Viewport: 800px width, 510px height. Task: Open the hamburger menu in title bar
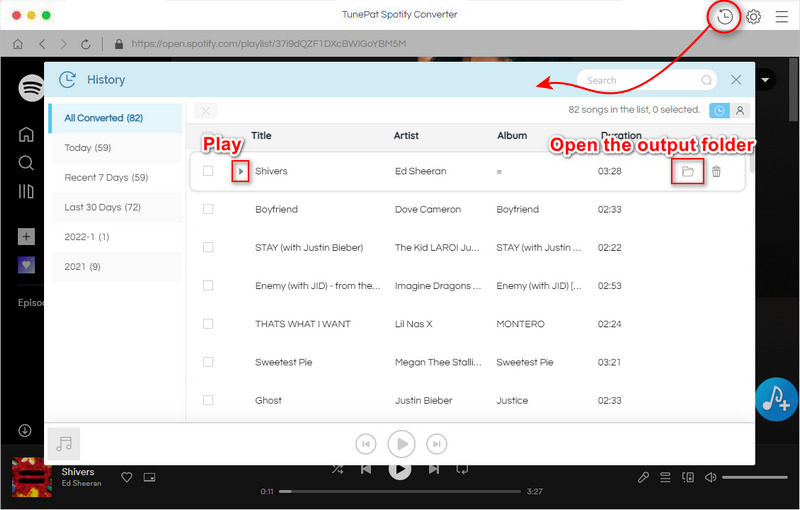782,17
